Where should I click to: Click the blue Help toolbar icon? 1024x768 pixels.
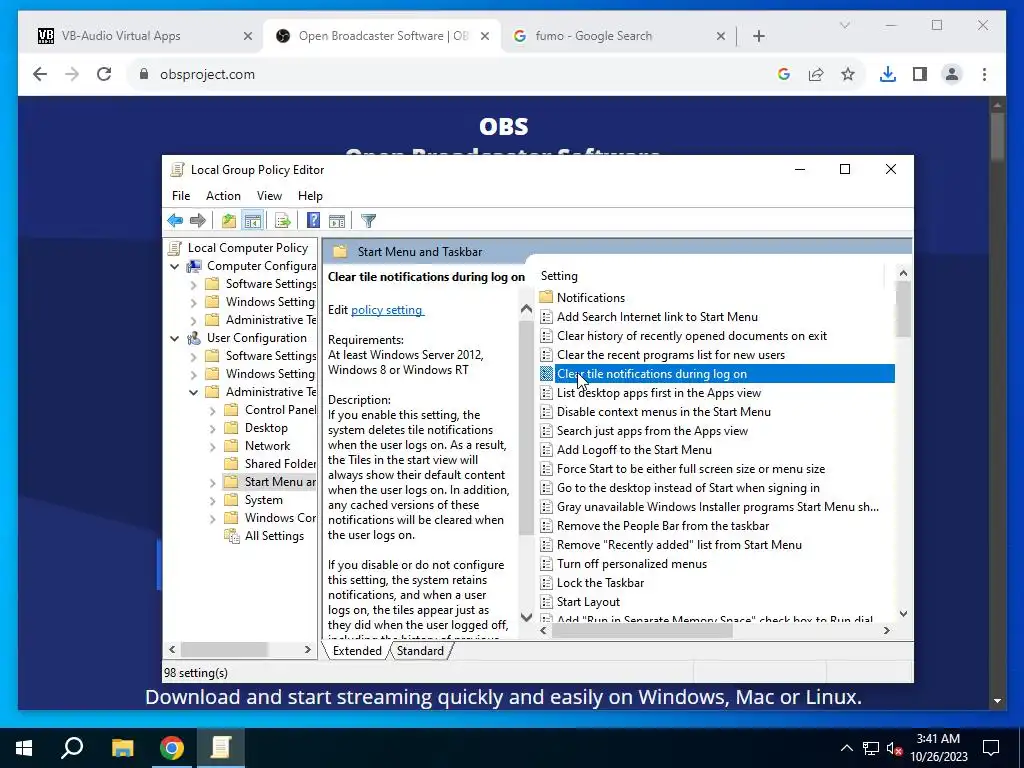click(313, 221)
